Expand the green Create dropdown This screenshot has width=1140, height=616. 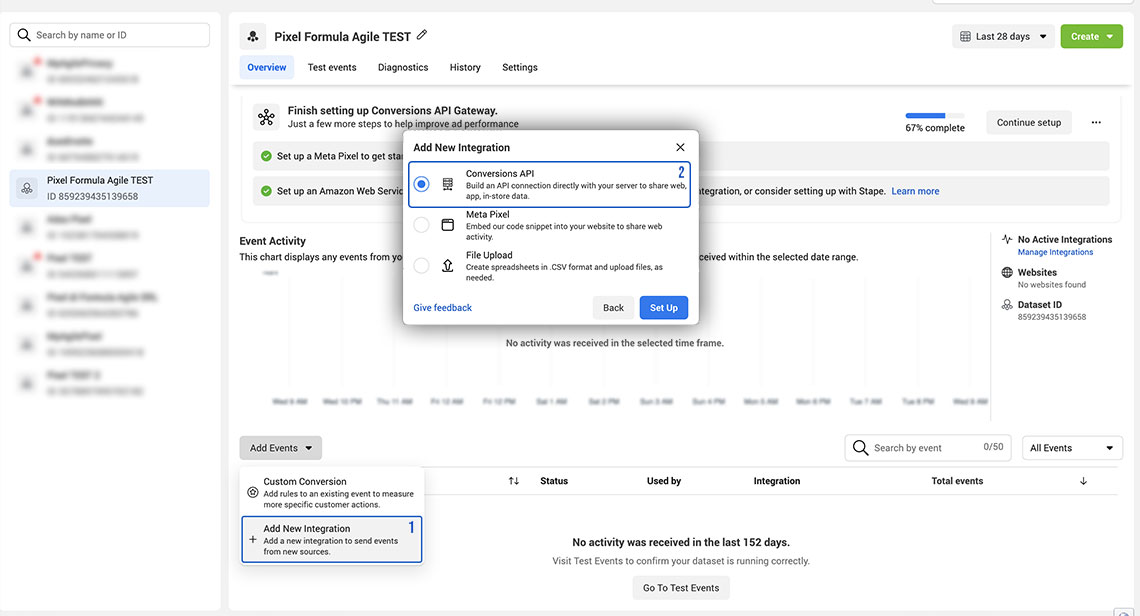pos(1091,37)
